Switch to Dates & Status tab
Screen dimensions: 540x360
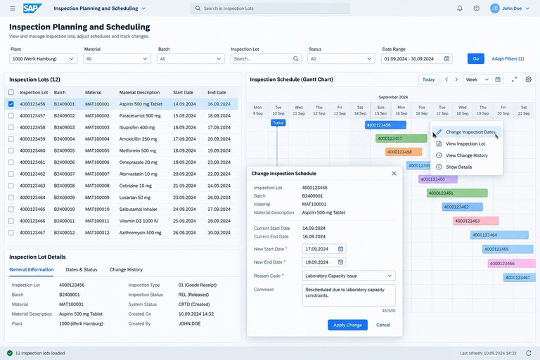(x=82, y=270)
